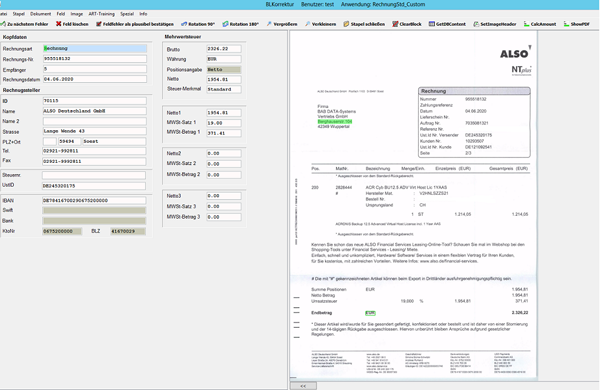
Task: Rotate the image with 'Rotation 90°'
Action: pos(198,24)
